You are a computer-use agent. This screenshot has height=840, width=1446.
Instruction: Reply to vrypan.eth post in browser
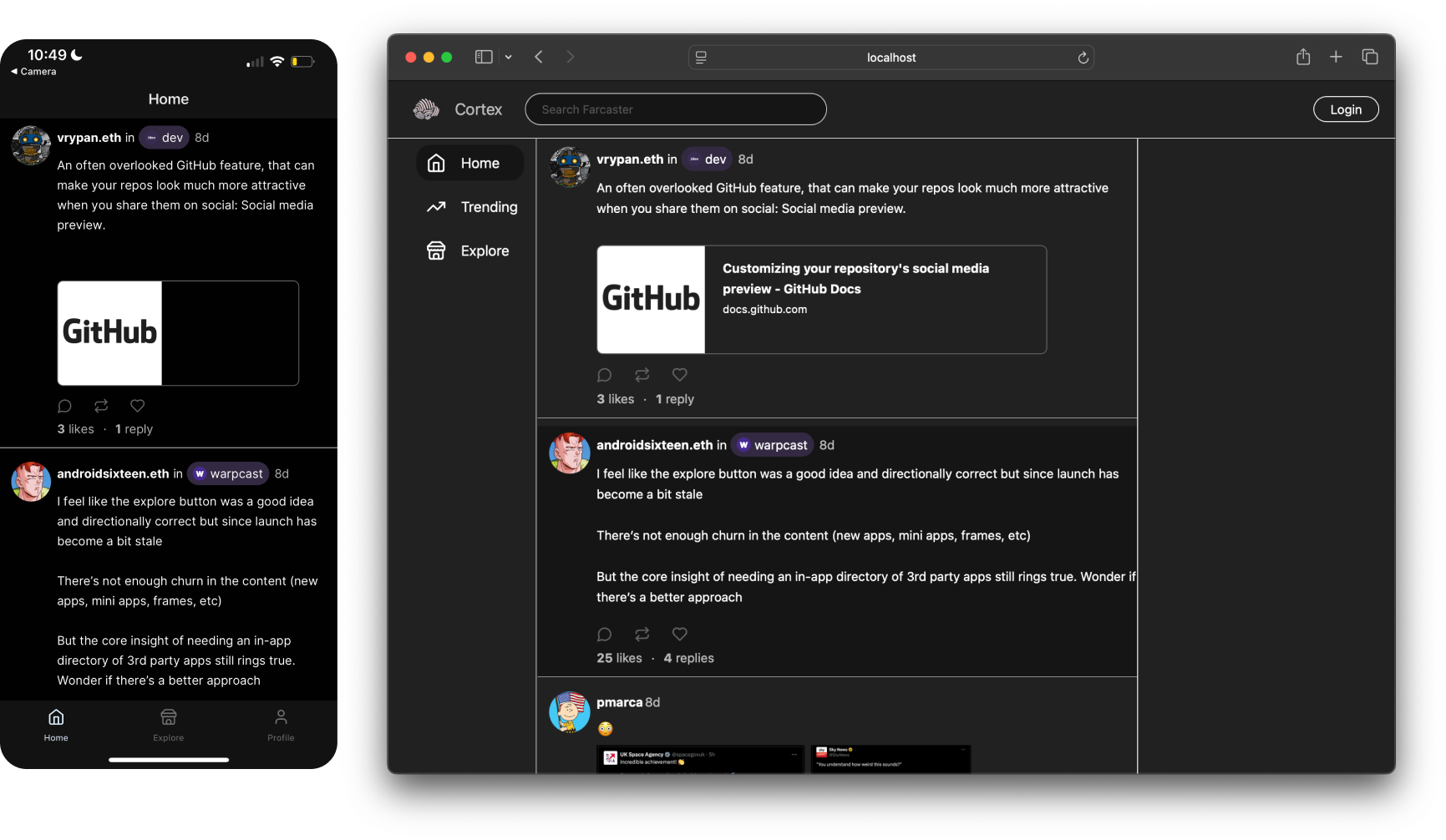(x=605, y=375)
